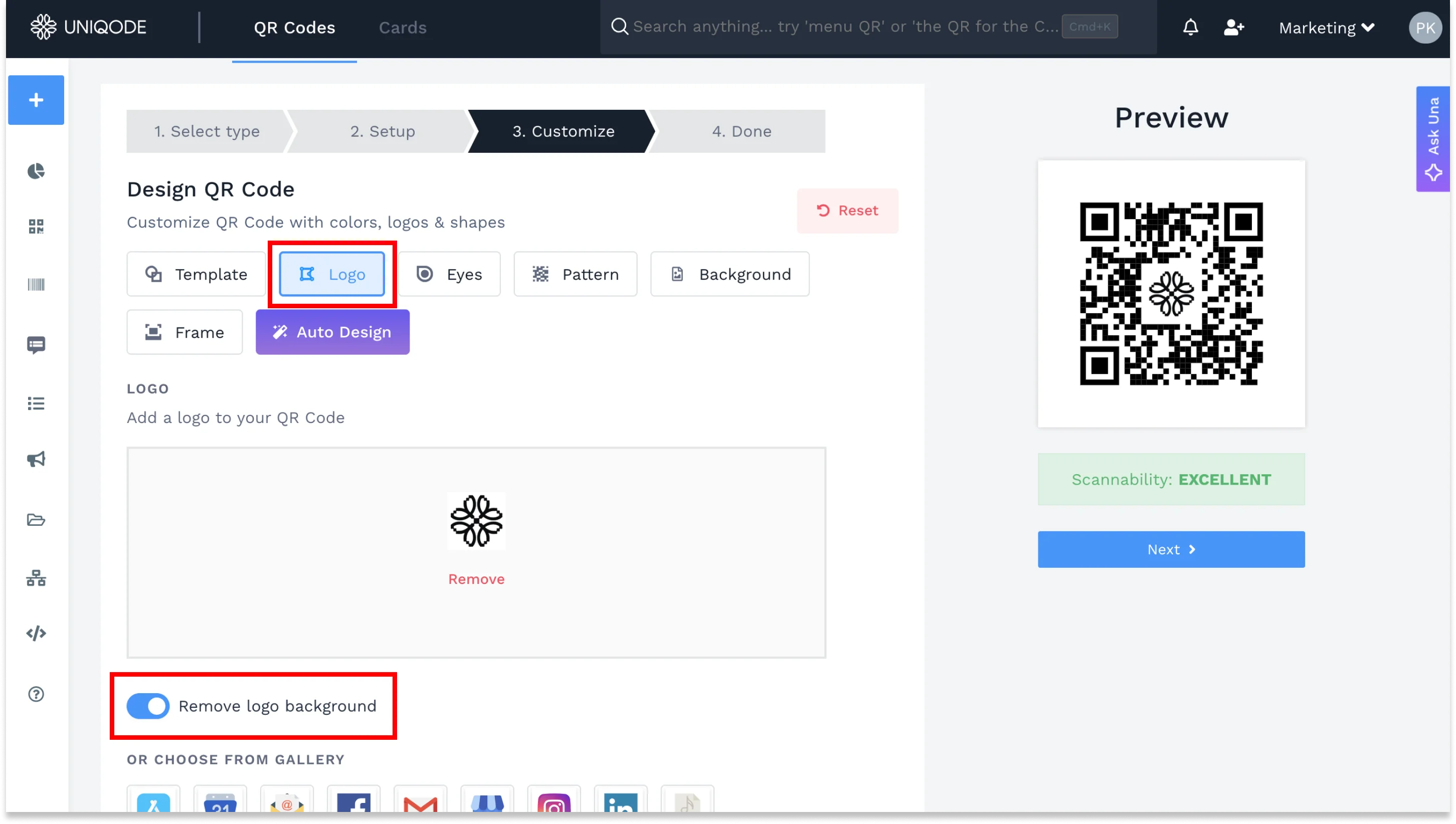
Task: Choose the LinkedIn logo from gallery
Action: [621, 799]
